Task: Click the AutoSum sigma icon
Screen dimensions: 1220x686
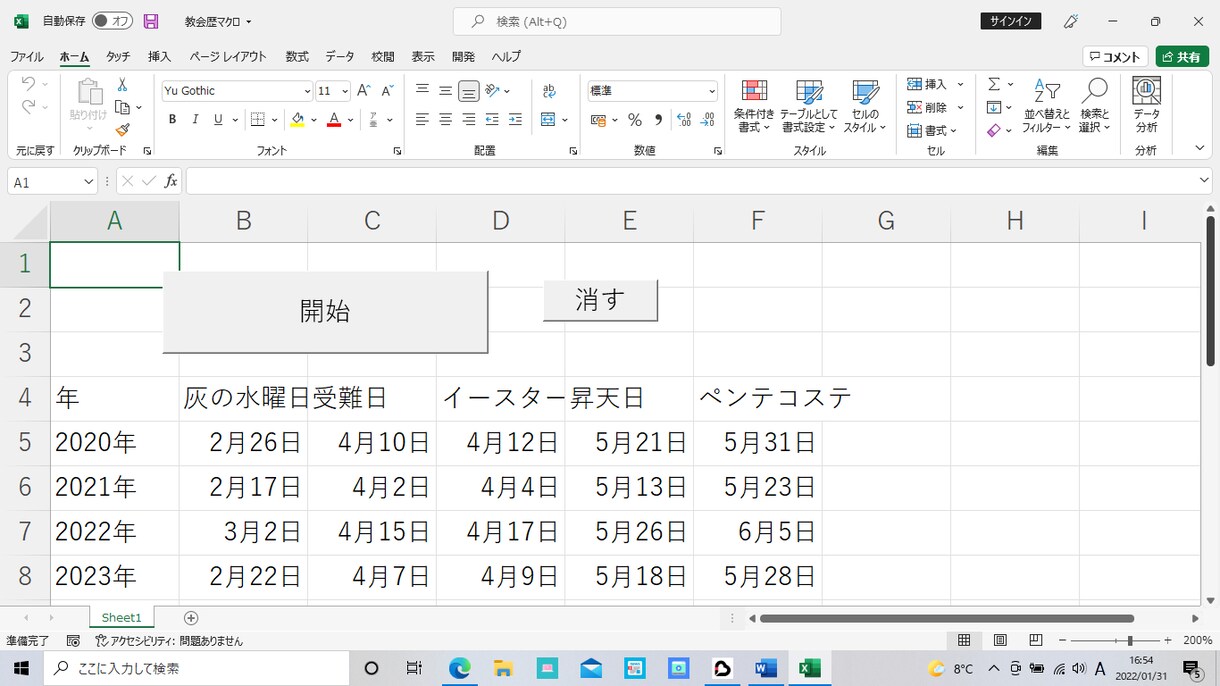Action: coord(994,85)
